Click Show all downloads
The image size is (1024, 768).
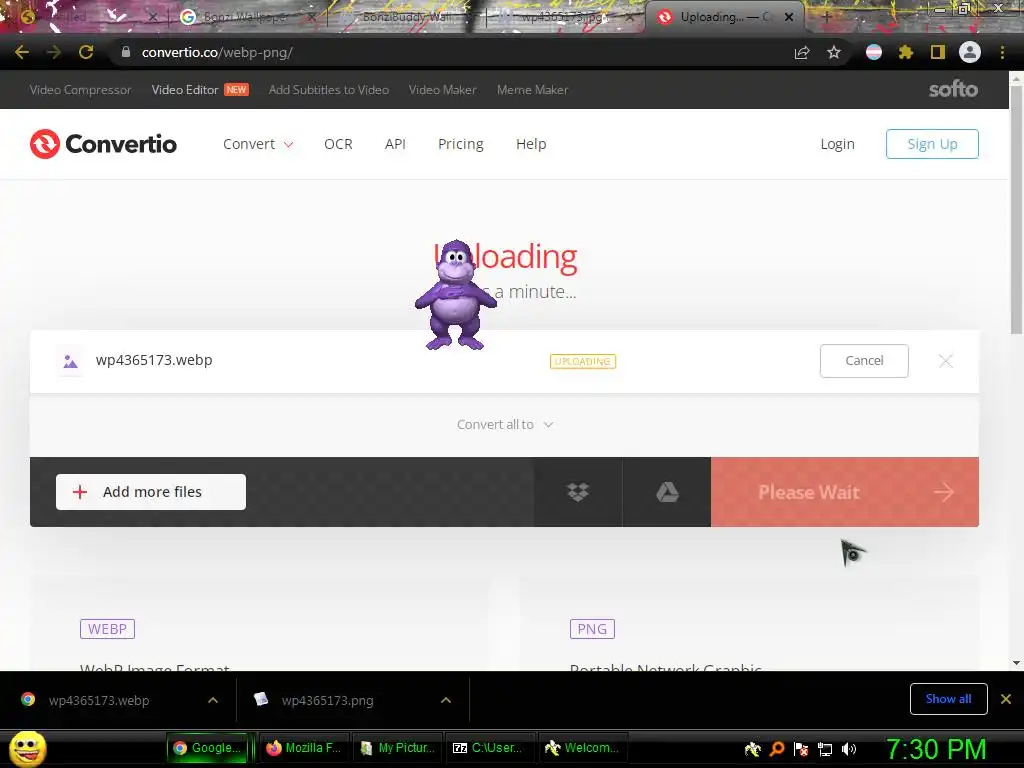coord(948,699)
